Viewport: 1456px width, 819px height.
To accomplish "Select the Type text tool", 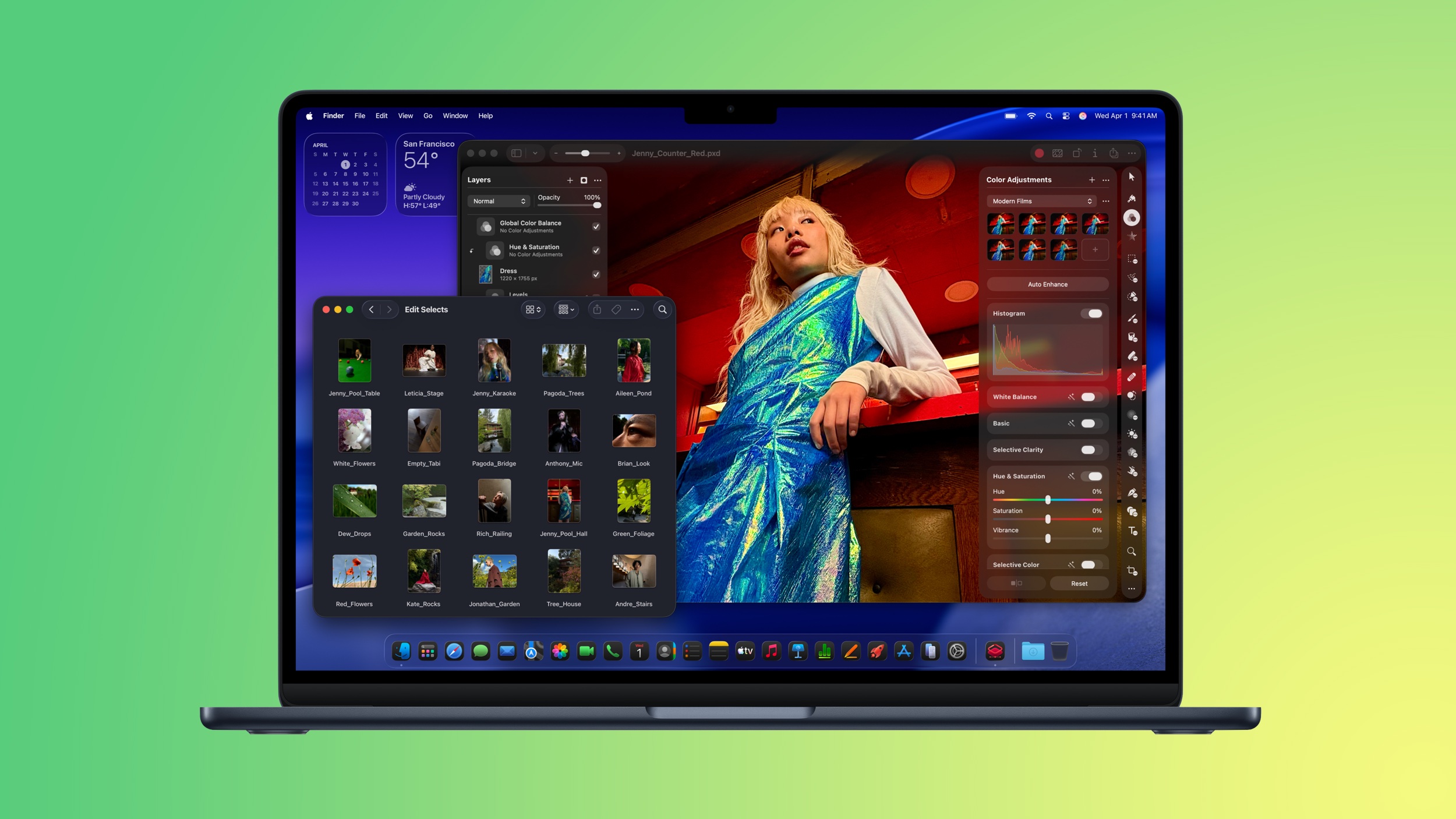I will 1132,531.
